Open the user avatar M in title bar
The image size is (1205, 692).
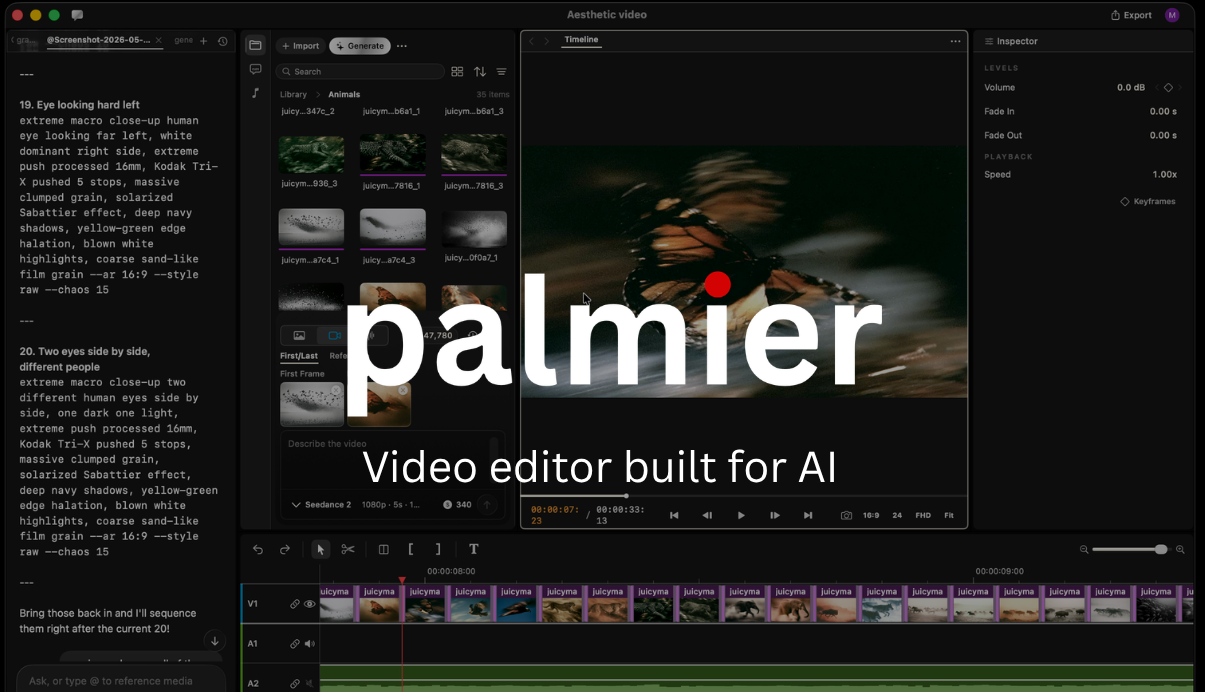[1172, 15]
